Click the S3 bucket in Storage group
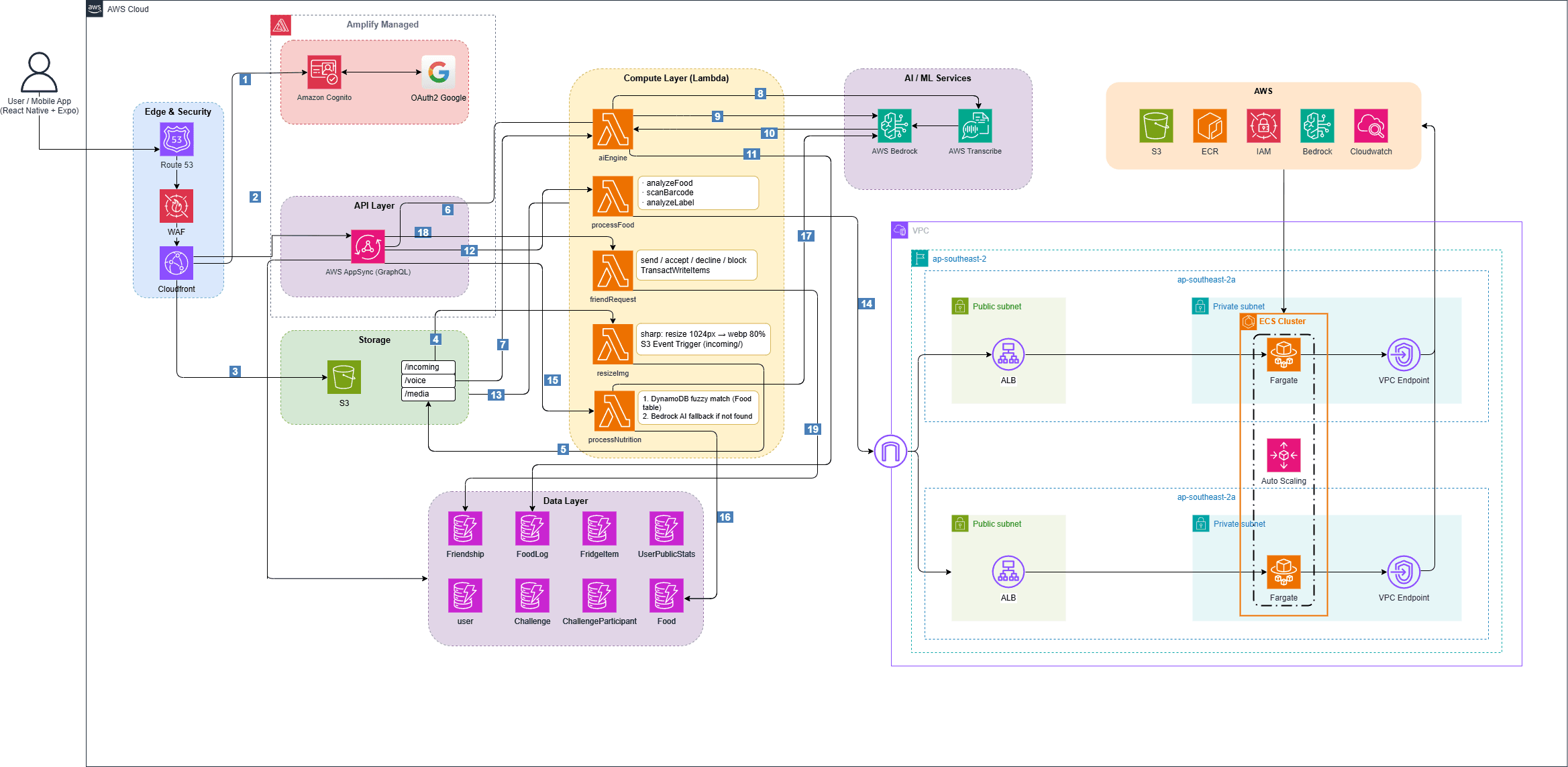1568x767 pixels. coord(344,377)
